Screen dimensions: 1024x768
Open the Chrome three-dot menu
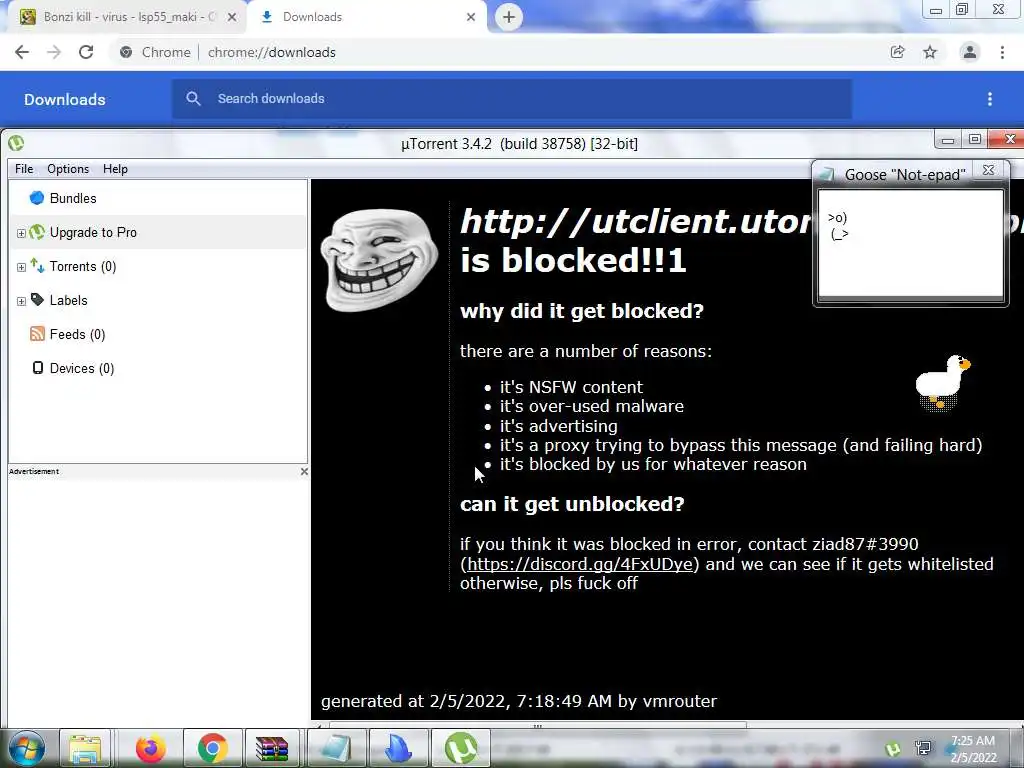tap(1002, 52)
